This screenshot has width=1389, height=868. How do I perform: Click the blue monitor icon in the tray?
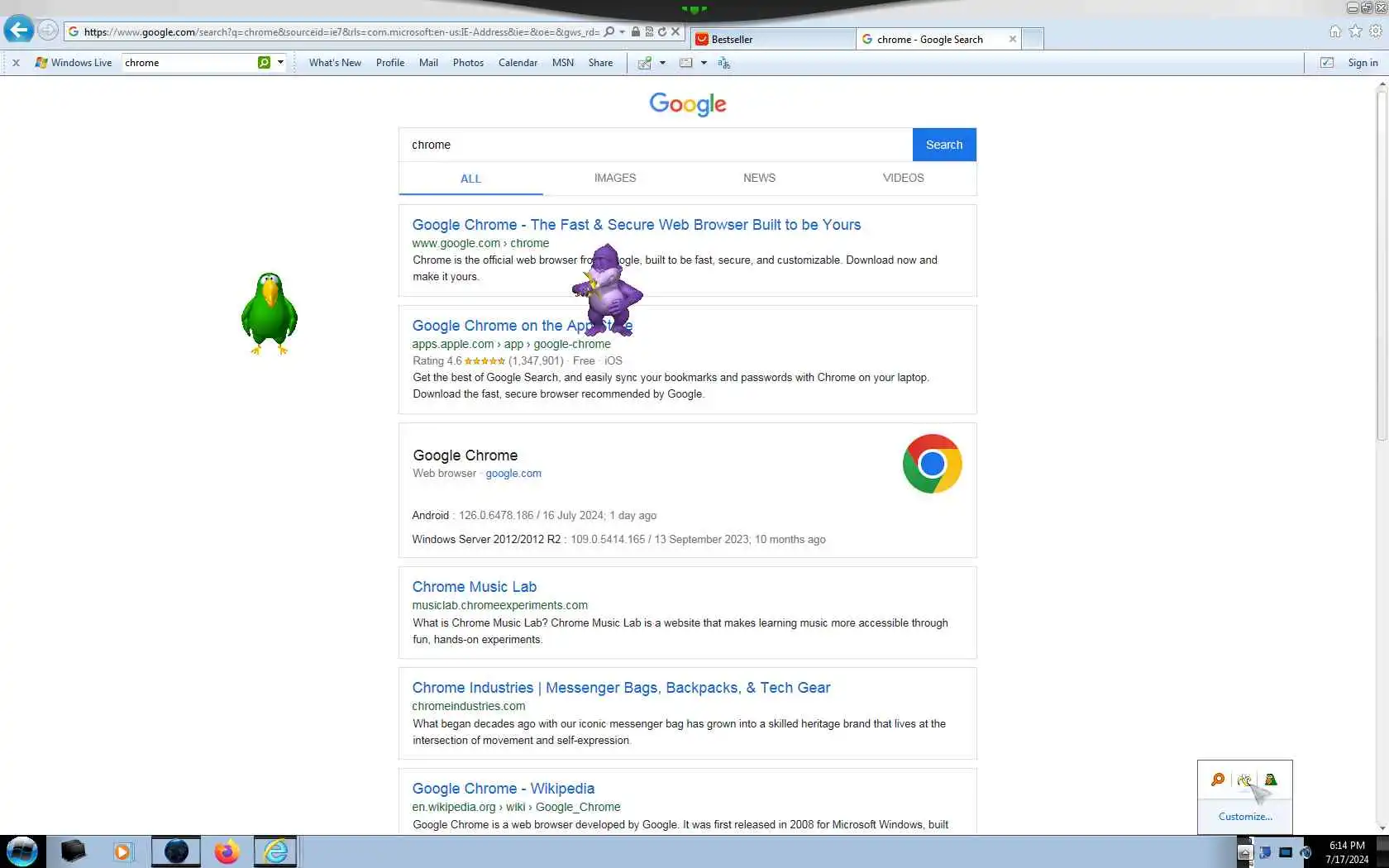(x=1286, y=852)
